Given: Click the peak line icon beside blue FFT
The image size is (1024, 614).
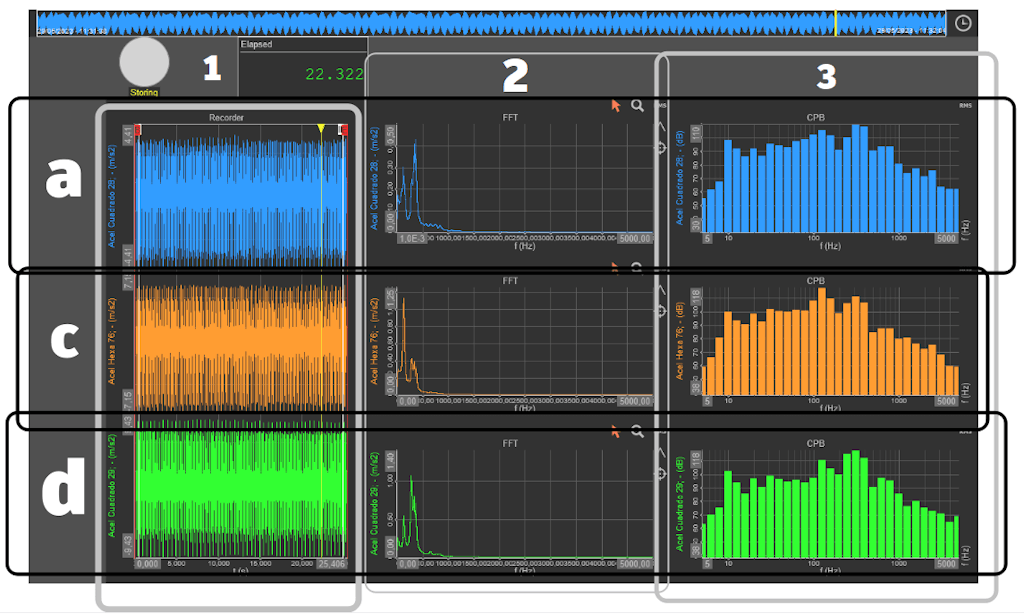Looking at the screenshot, I should (x=661, y=126).
